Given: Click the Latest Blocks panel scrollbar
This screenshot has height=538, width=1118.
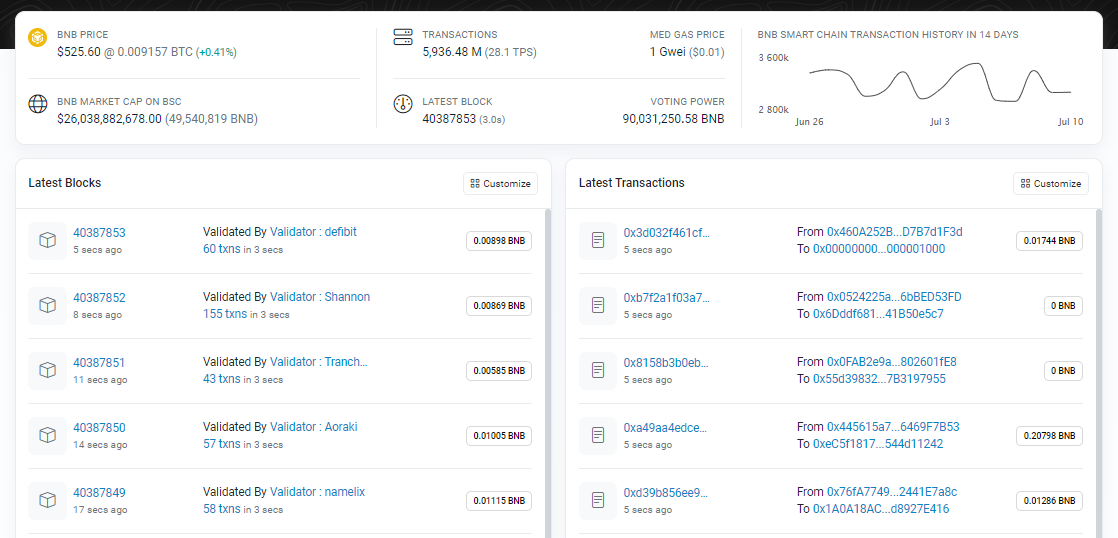Looking at the screenshot, I should tap(548, 373).
